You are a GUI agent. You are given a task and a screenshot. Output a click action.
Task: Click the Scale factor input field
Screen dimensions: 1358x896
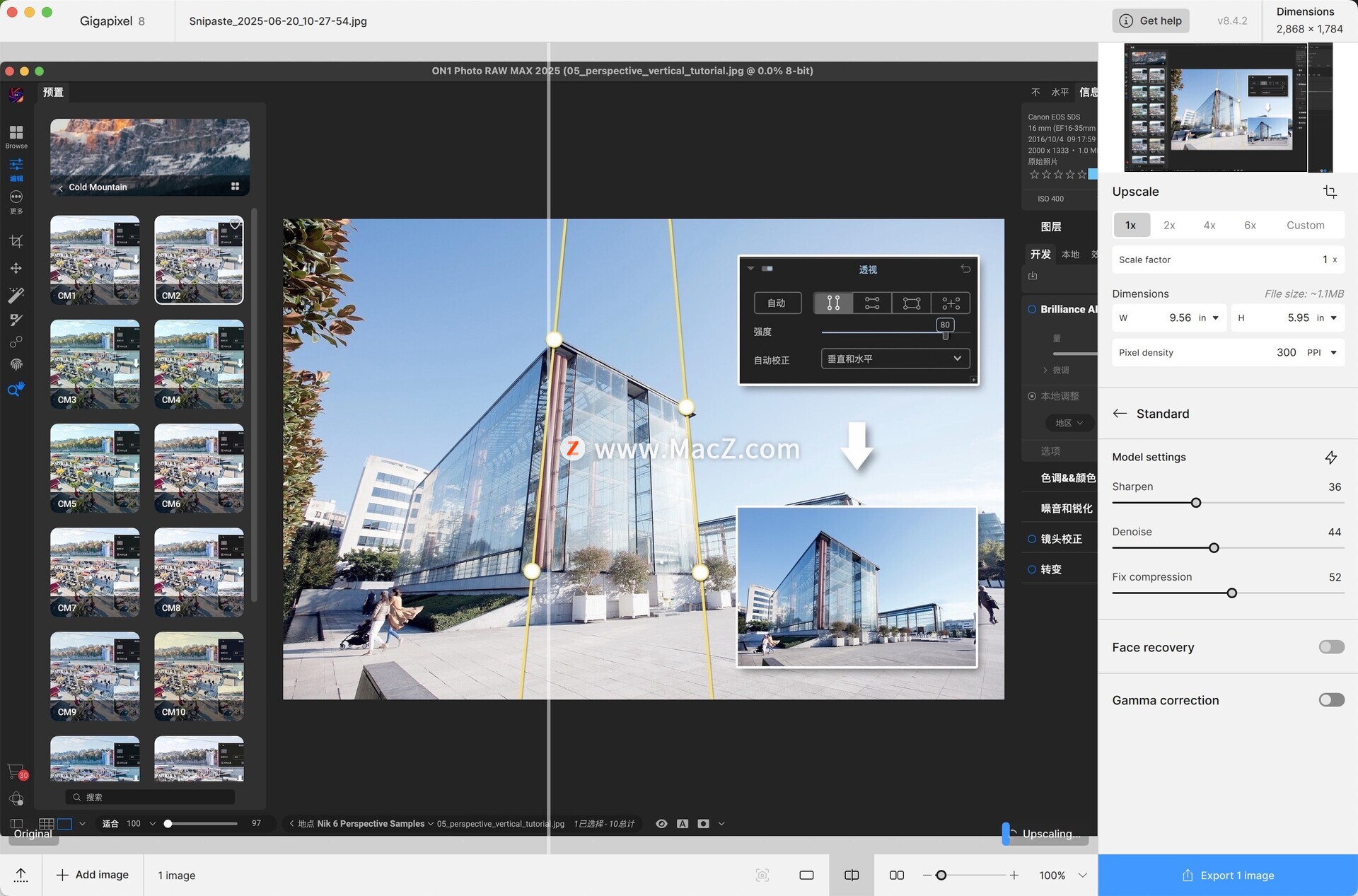1228,260
